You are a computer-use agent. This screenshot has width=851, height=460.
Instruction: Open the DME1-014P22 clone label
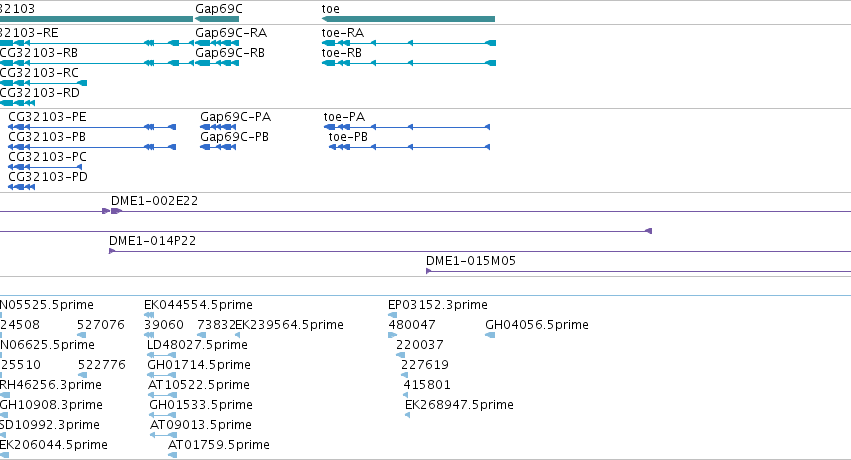click(x=153, y=241)
